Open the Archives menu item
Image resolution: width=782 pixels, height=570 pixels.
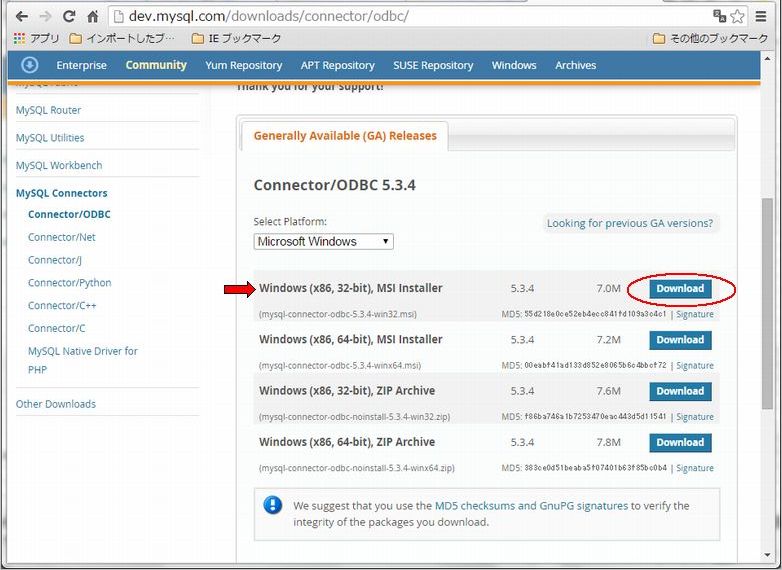tap(576, 65)
